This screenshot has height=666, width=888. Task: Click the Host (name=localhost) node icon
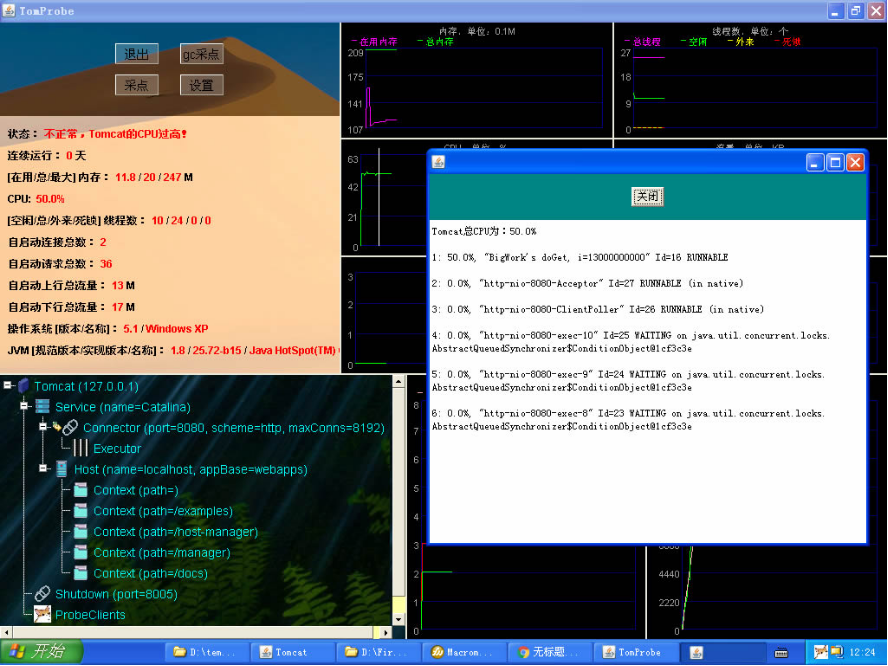point(61,469)
